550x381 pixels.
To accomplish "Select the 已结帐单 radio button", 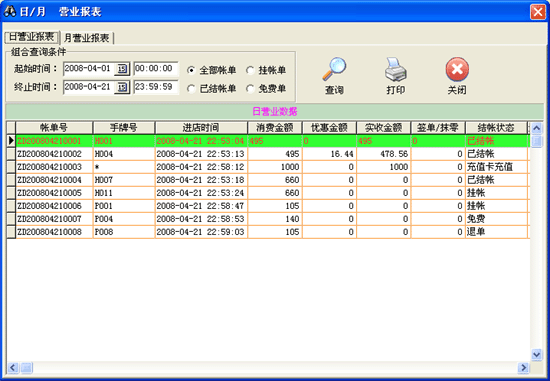I will [191, 89].
